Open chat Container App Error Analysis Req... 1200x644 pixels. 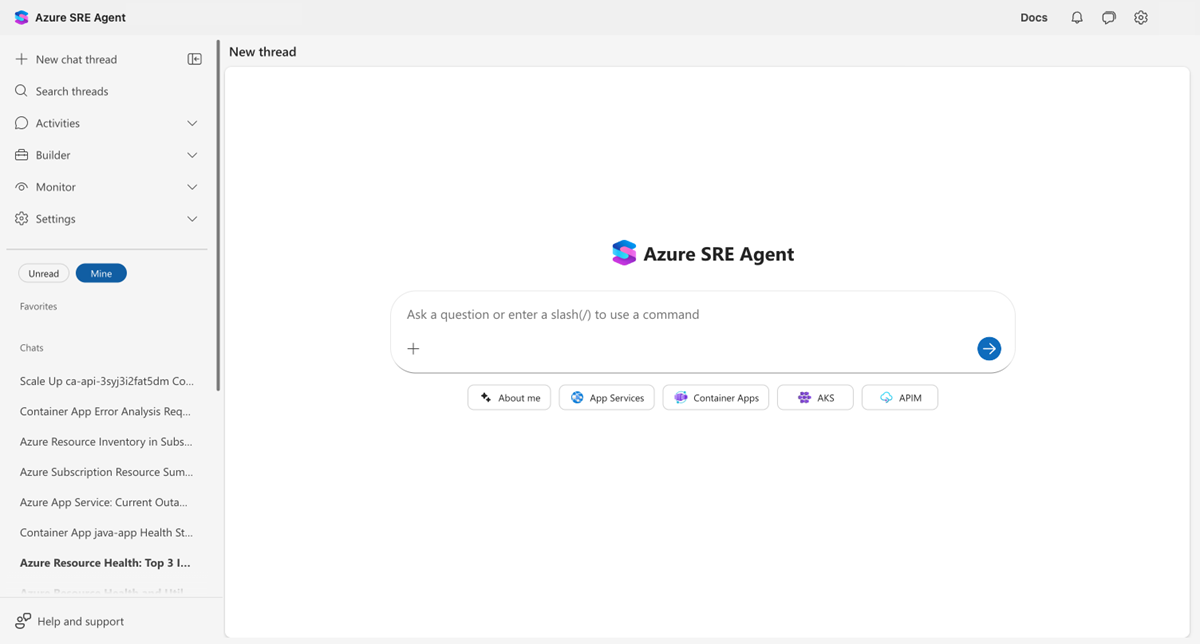(105, 411)
